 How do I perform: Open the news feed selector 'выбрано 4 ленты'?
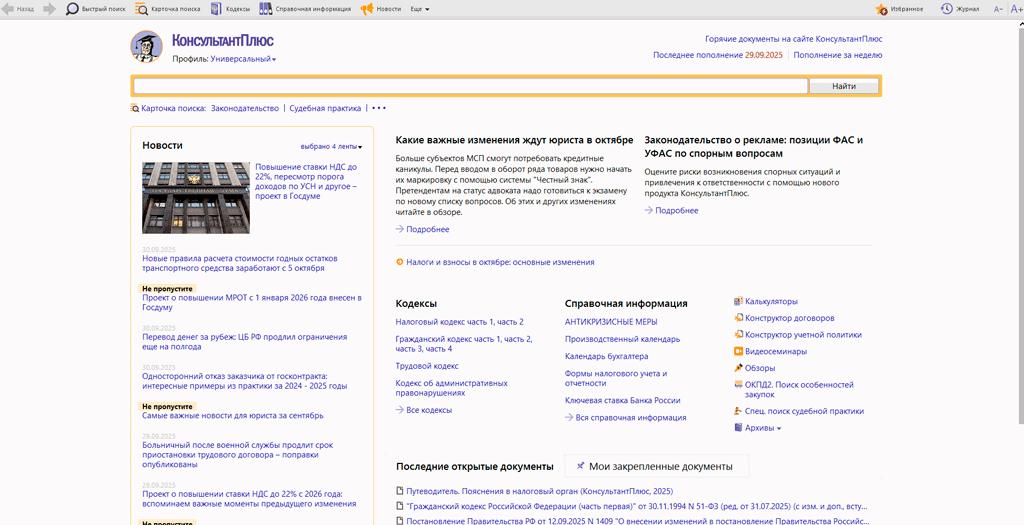[x=331, y=146]
